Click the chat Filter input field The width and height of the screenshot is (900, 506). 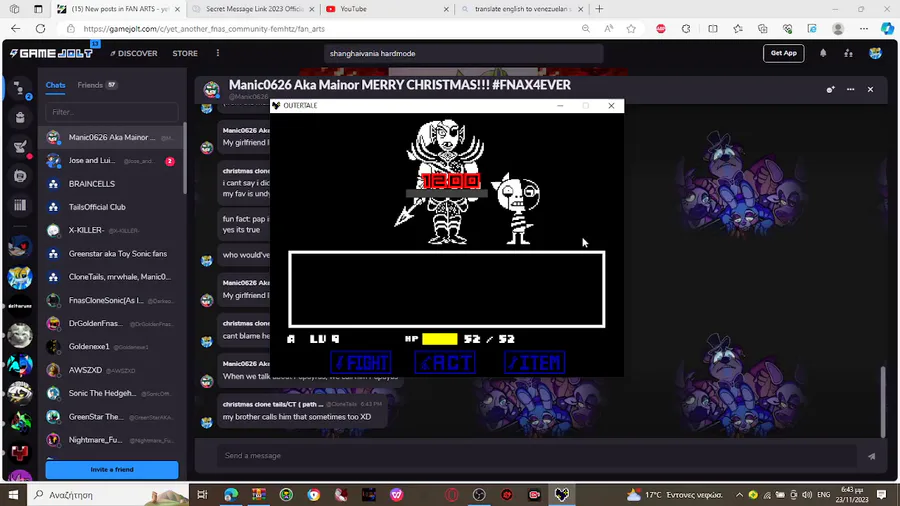tap(112, 112)
